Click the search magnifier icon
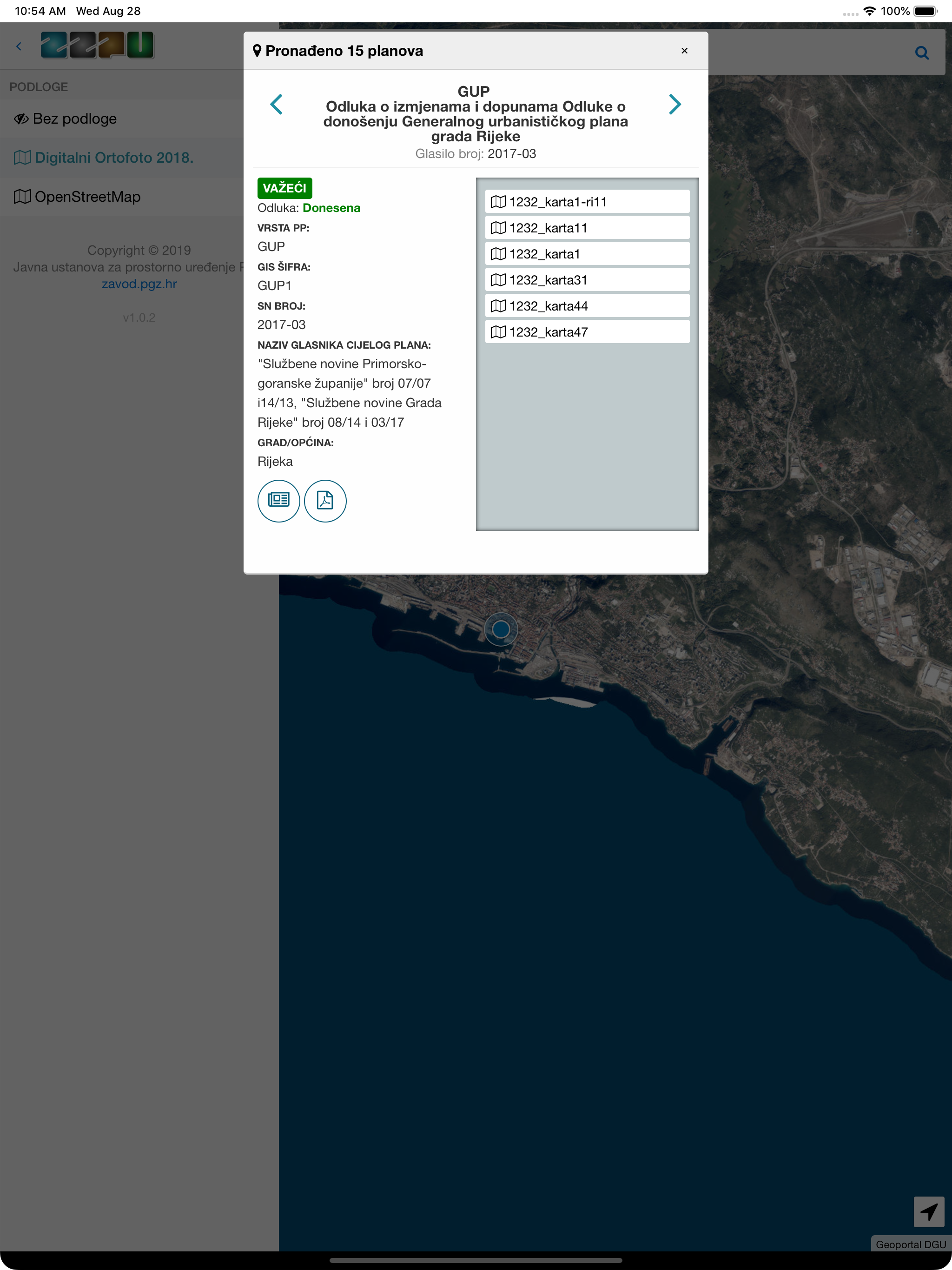The image size is (952, 1270). click(x=922, y=53)
